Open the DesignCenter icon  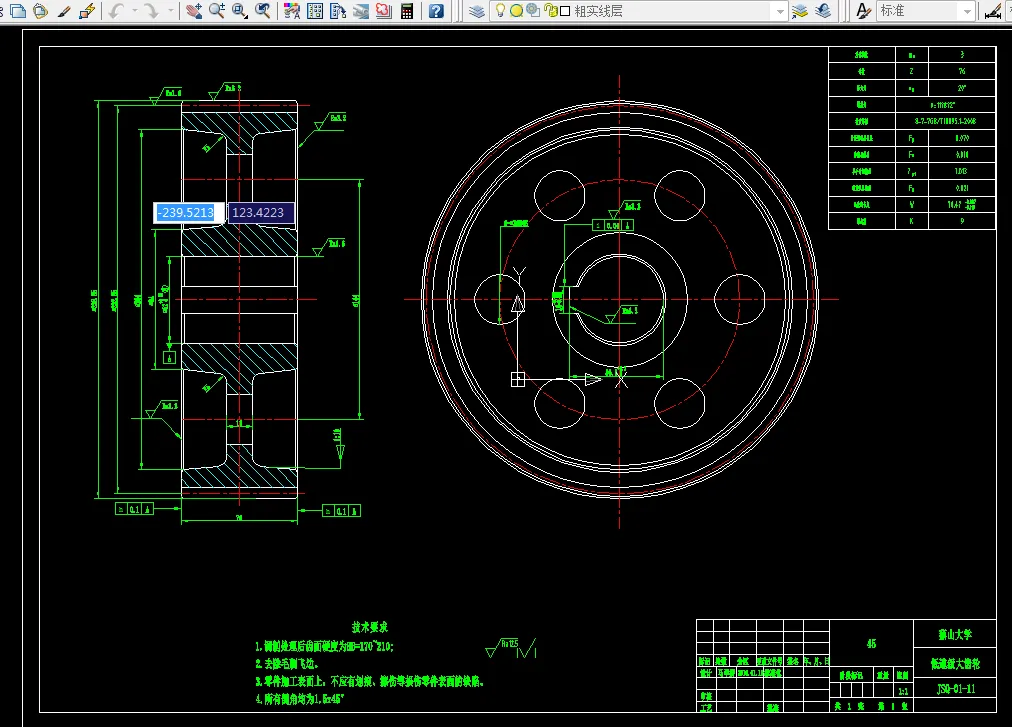point(315,11)
